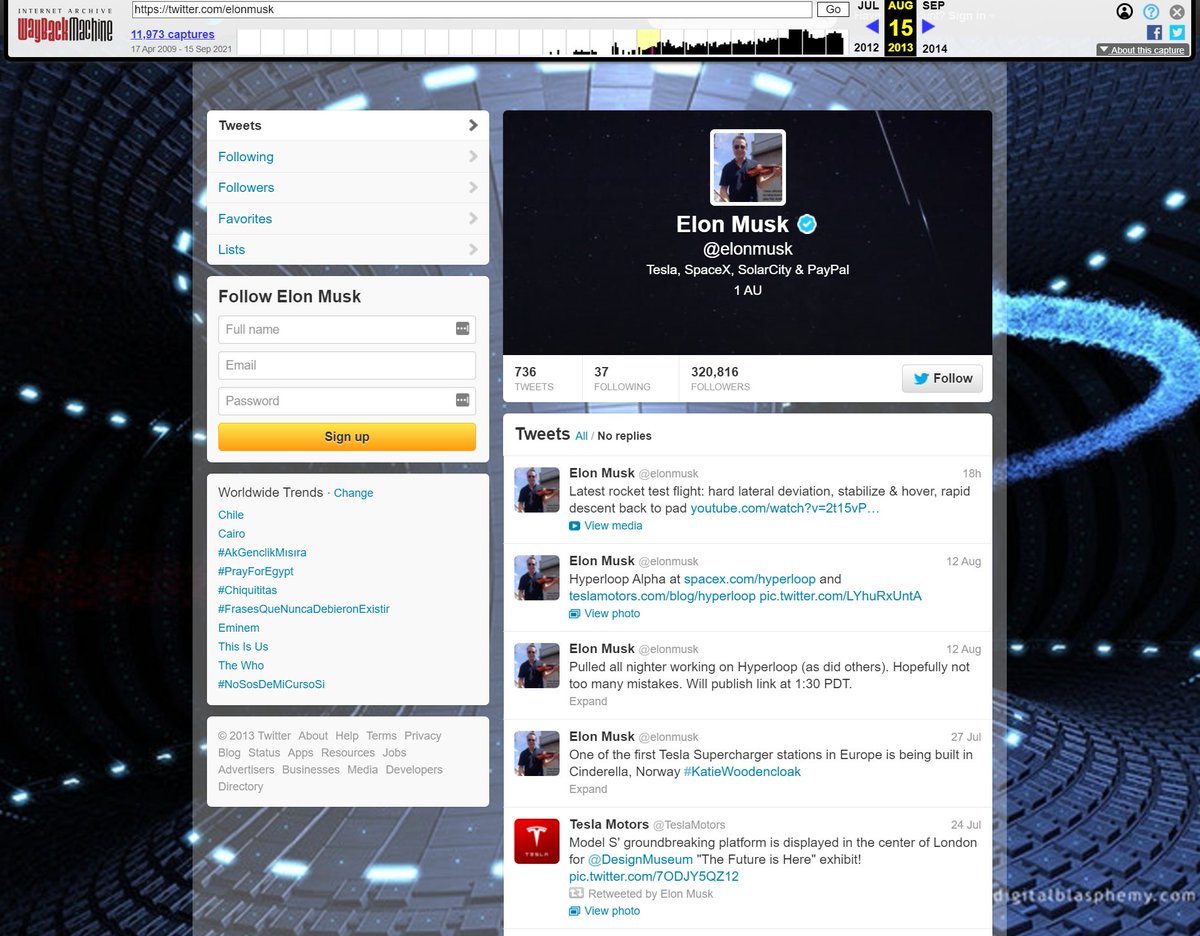Image resolution: width=1200 pixels, height=936 pixels.
Task: Jump to 2012 in Wayback calendar
Action: [x=866, y=48]
